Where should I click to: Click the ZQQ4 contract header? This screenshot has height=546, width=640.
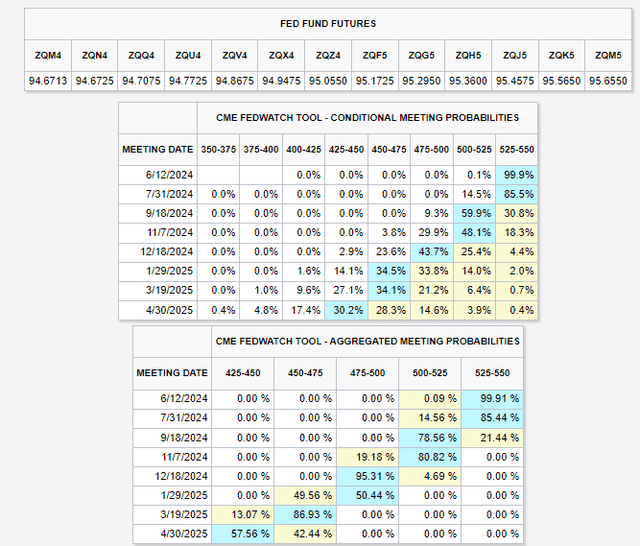tap(141, 55)
